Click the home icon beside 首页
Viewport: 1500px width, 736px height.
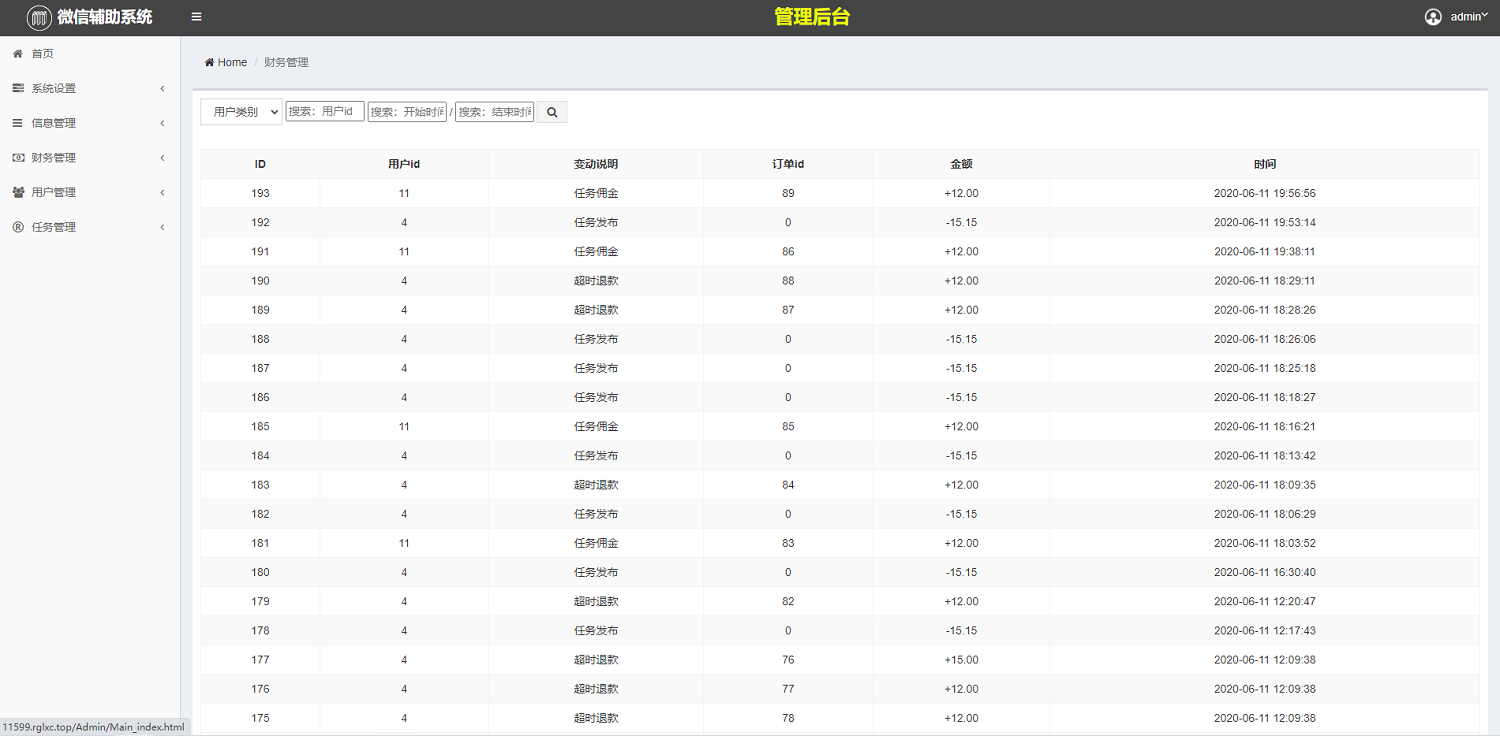click(18, 54)
